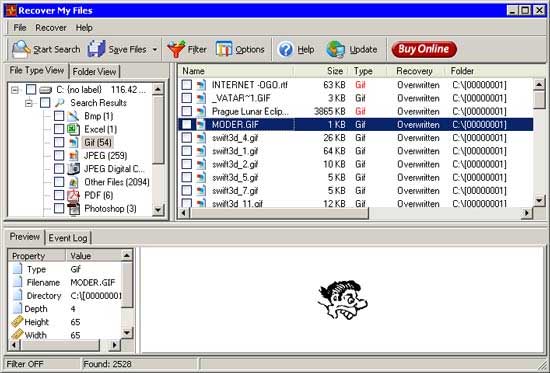The width and height of the screenshot is (550, 373).
Task: Click the blue question mark Help icon
Action: tap(286, 49)
